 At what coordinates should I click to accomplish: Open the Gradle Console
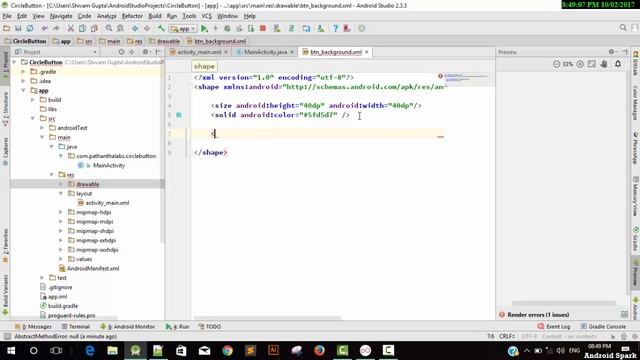[603, 327]
